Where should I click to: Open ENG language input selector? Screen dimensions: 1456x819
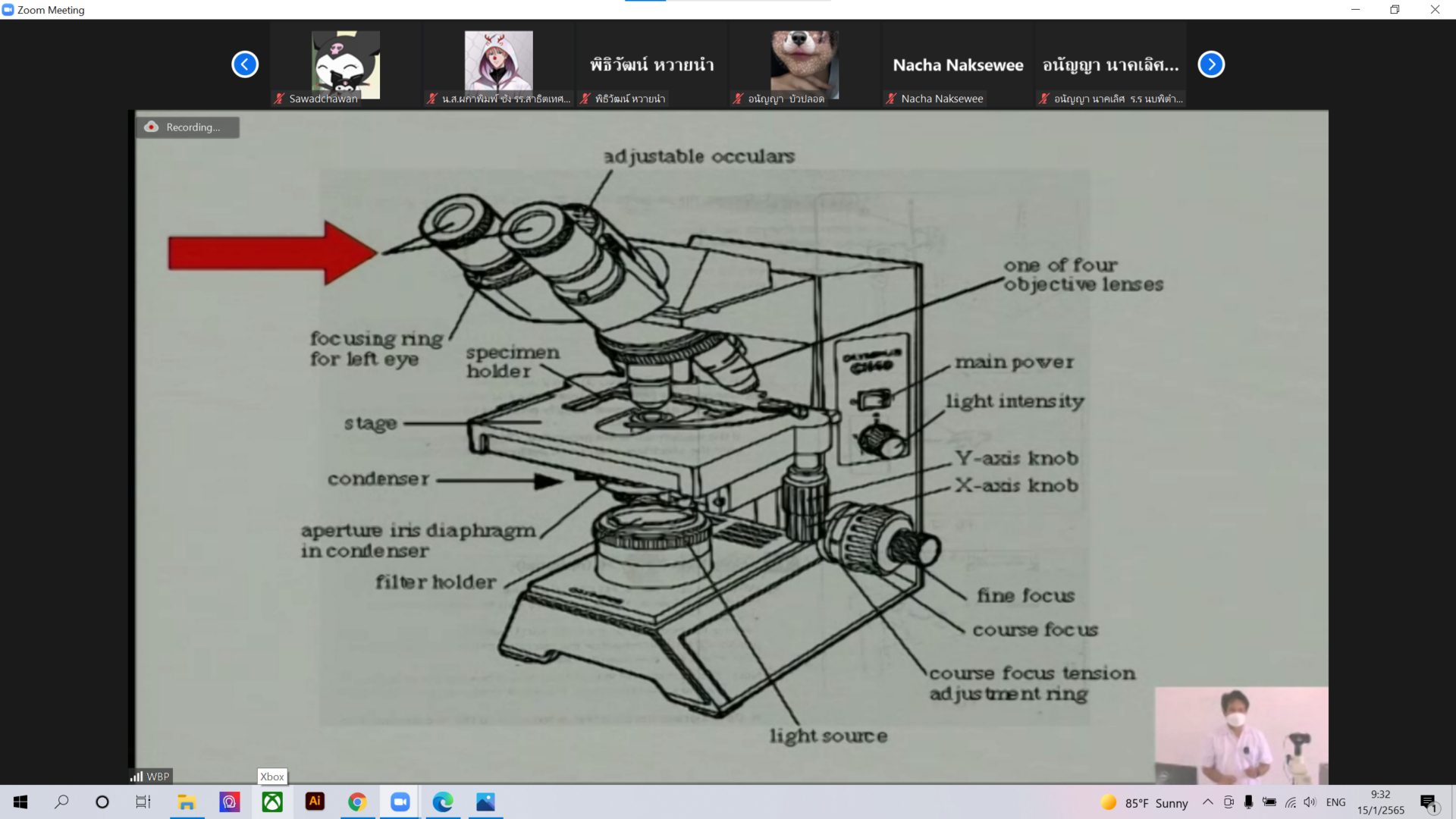coord(1335,802)
